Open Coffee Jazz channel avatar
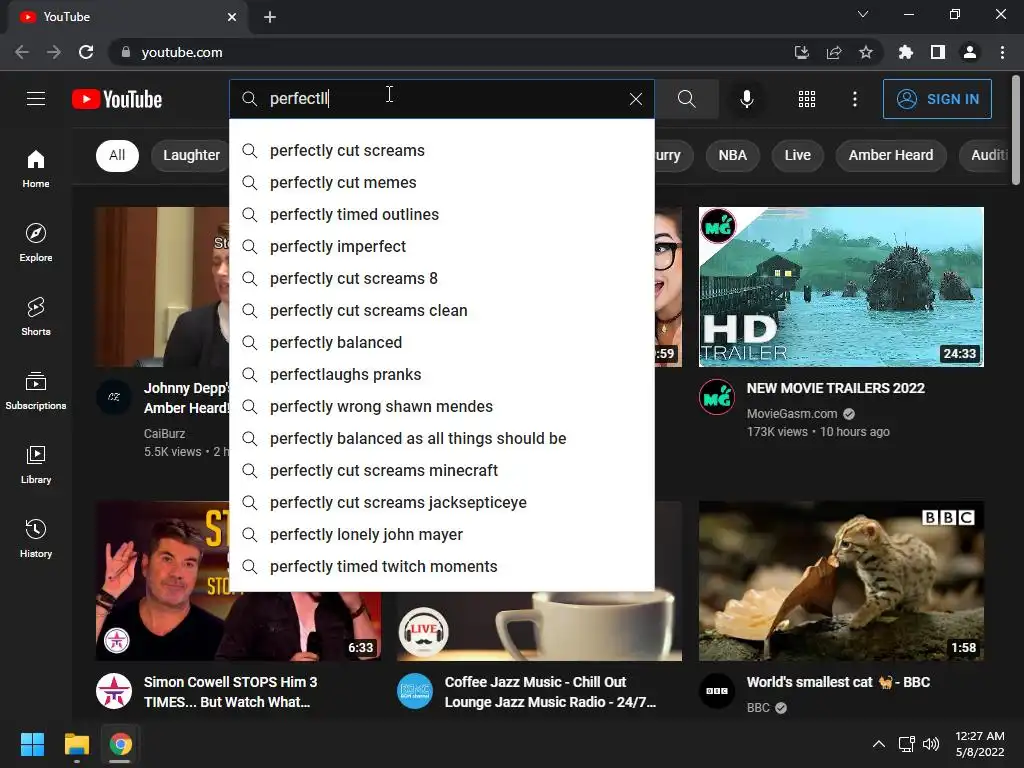The width and height of the screenshot is (1024, 768). (415, 691)
